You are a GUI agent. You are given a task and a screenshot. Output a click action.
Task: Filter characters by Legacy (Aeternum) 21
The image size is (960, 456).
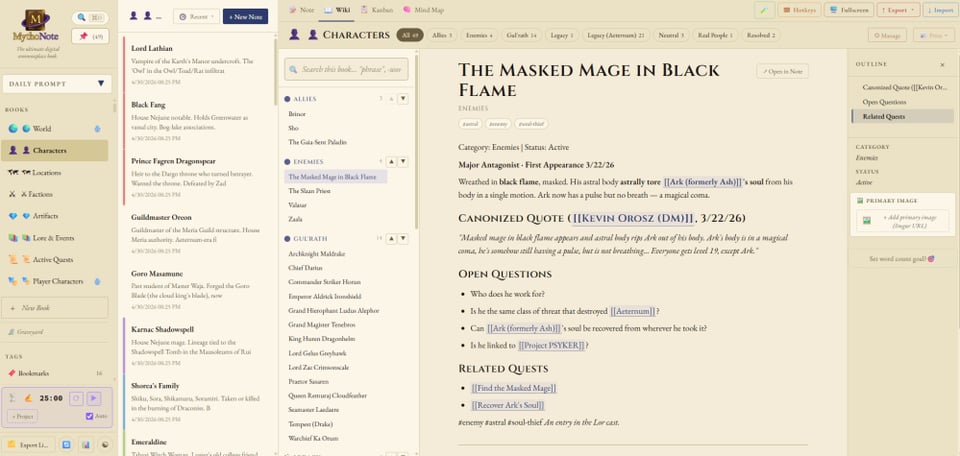click(x=615, y=36)
